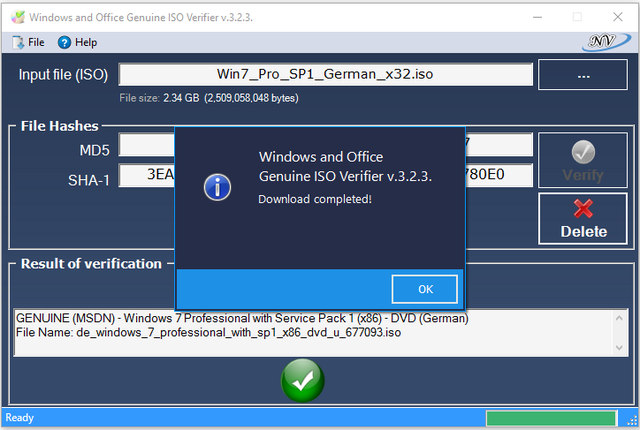The image size is (640, 430).
Task: Click the browse "..." button
Action: pyautogui.click(x=583, y=75)
